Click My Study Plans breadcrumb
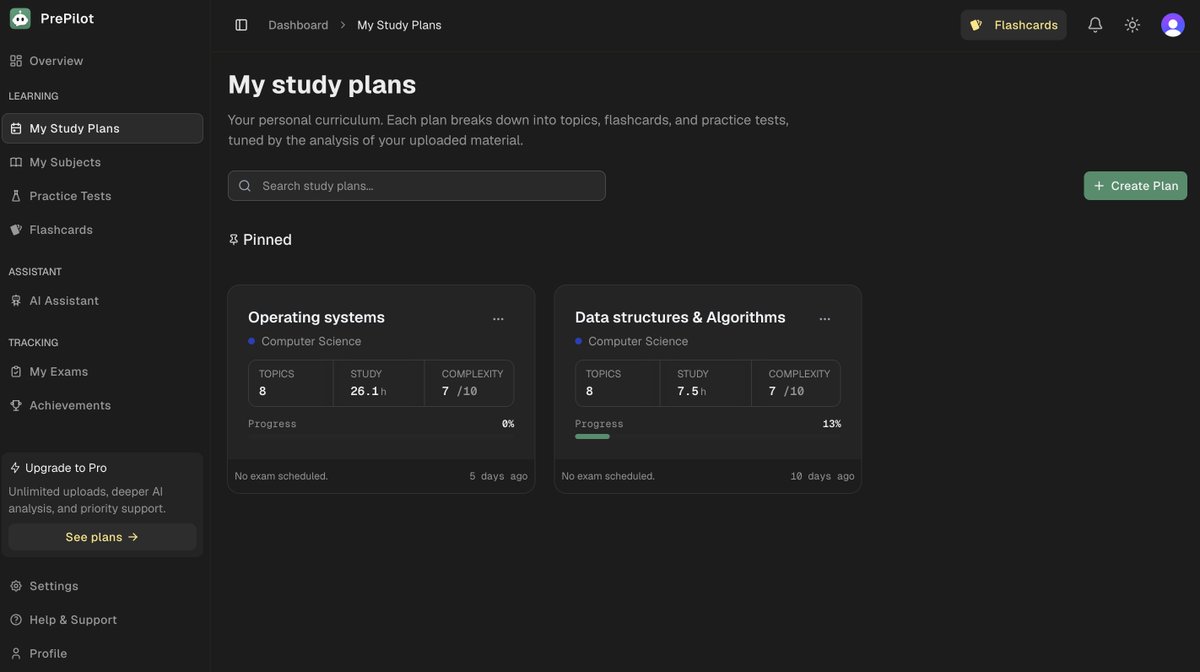Viewport: 1200px width, 672px height. (399, 25)
